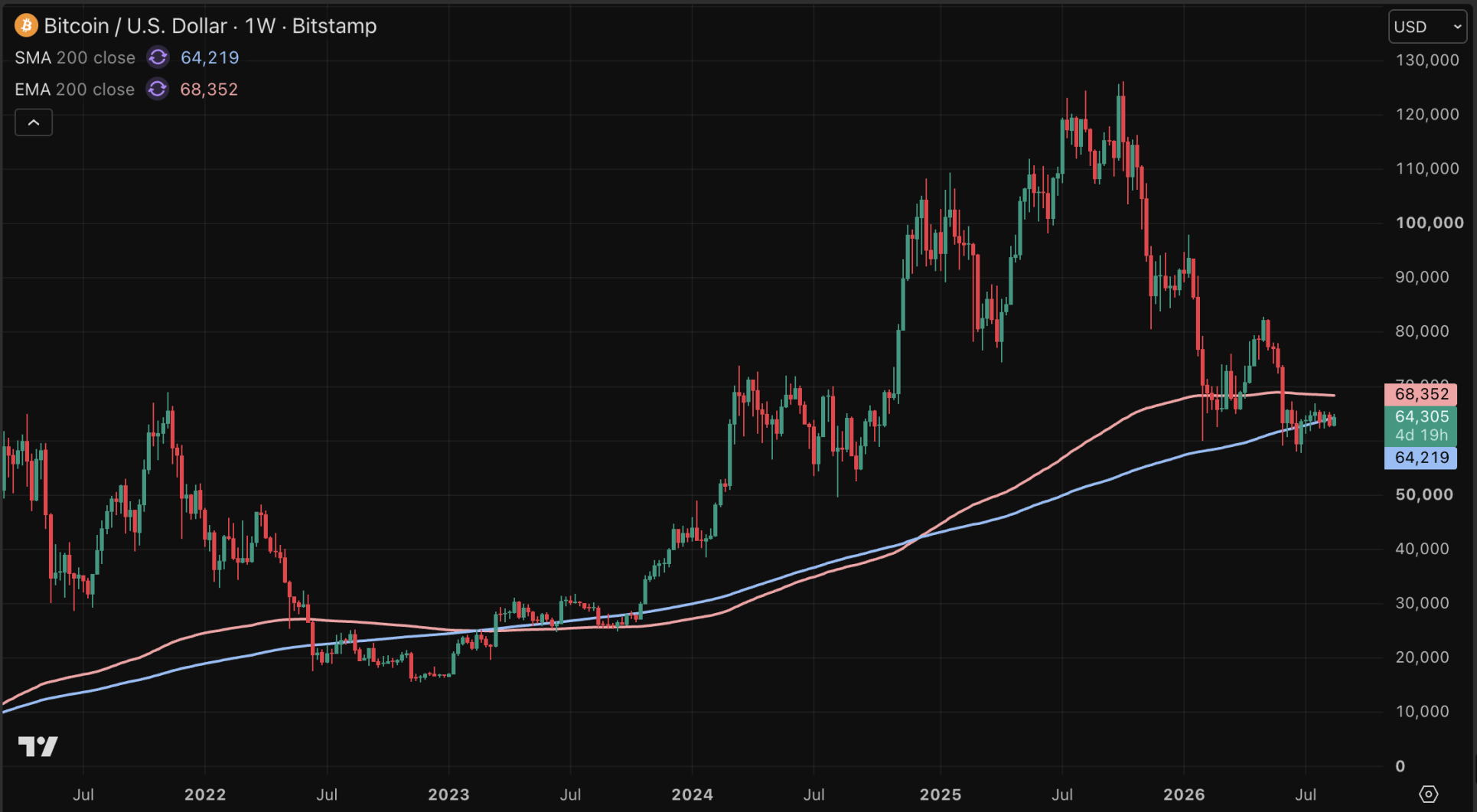Click the EMA legend value 68,352
Viewport: 1477px width, 812px height.
(209, 90)
